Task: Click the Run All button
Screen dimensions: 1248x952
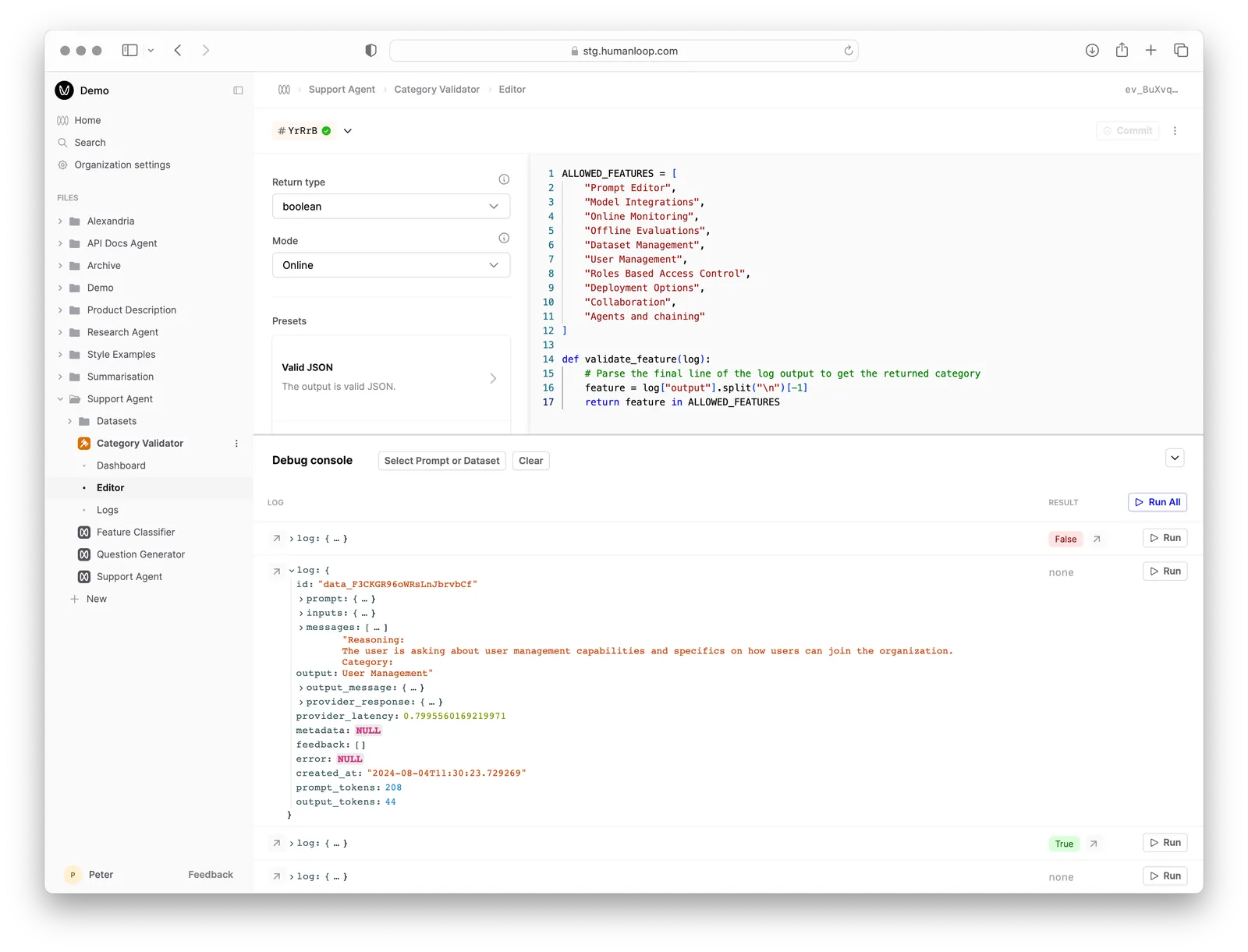Action: tap(1158, 502)
